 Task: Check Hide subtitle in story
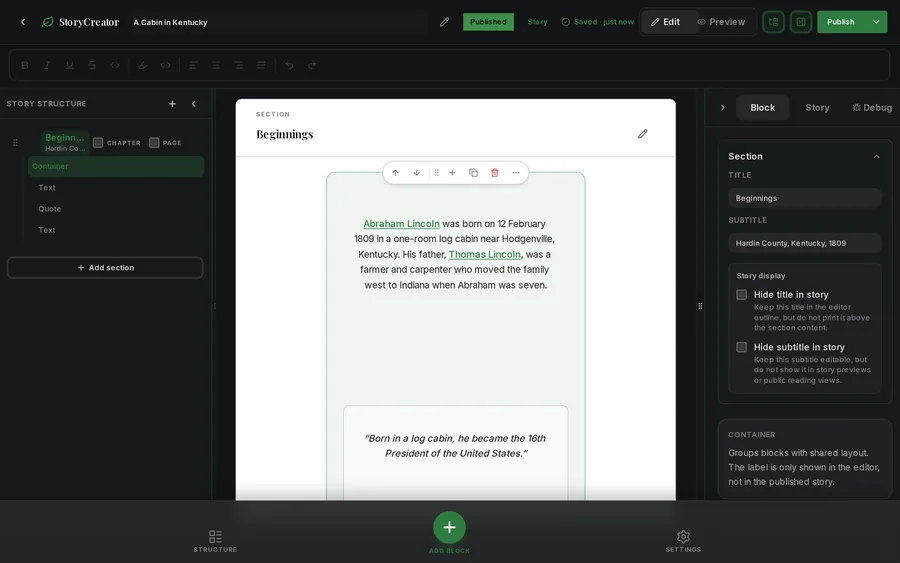[742, 347]
